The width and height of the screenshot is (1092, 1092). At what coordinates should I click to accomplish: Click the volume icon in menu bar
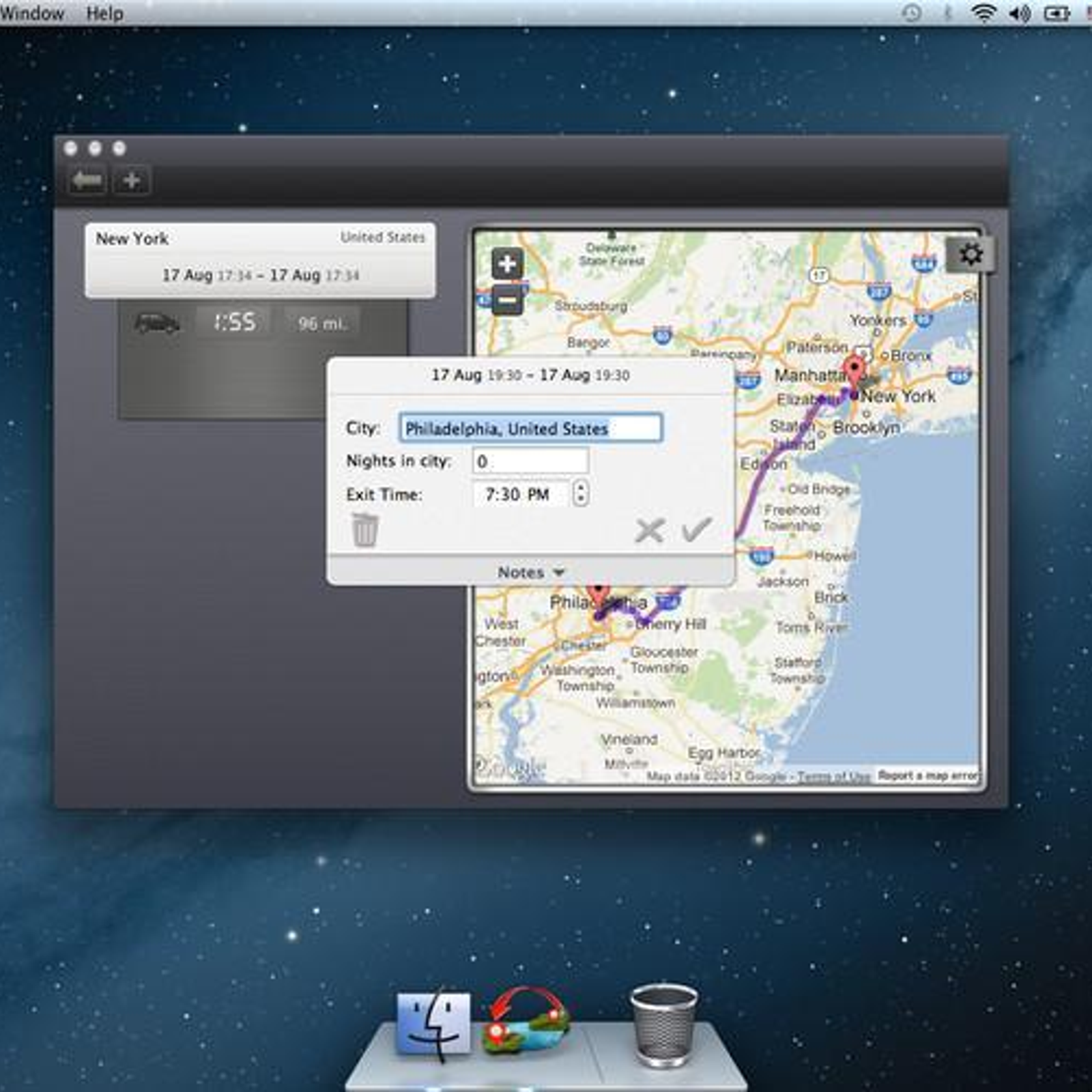(x=1020, y=13)
